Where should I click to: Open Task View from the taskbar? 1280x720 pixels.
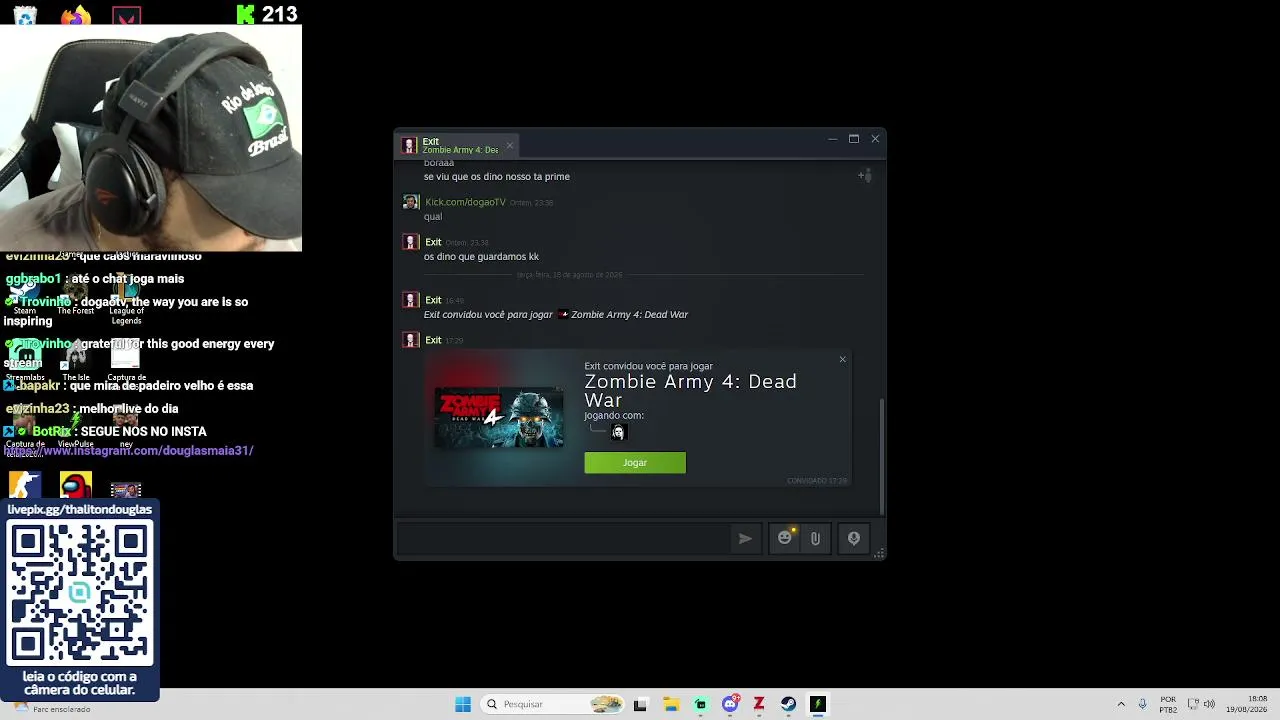tap(640, 704)
